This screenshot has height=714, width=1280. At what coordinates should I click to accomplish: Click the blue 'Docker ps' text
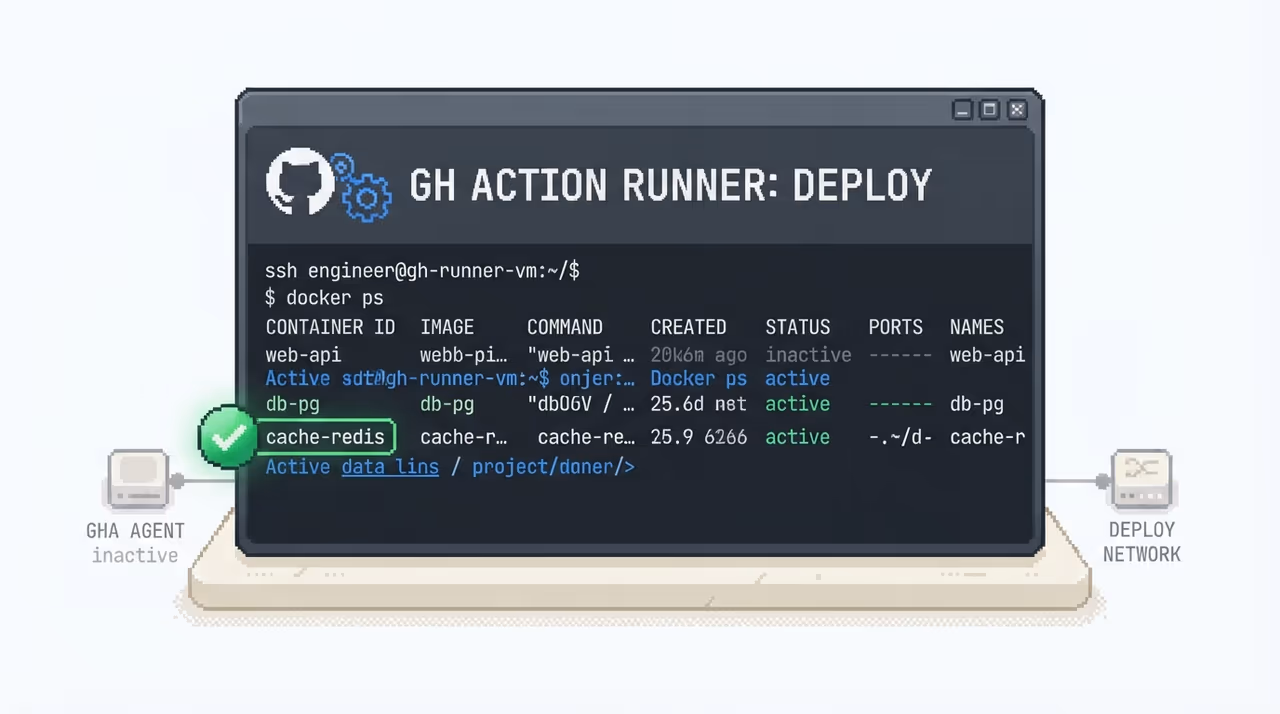coord(698,379)
